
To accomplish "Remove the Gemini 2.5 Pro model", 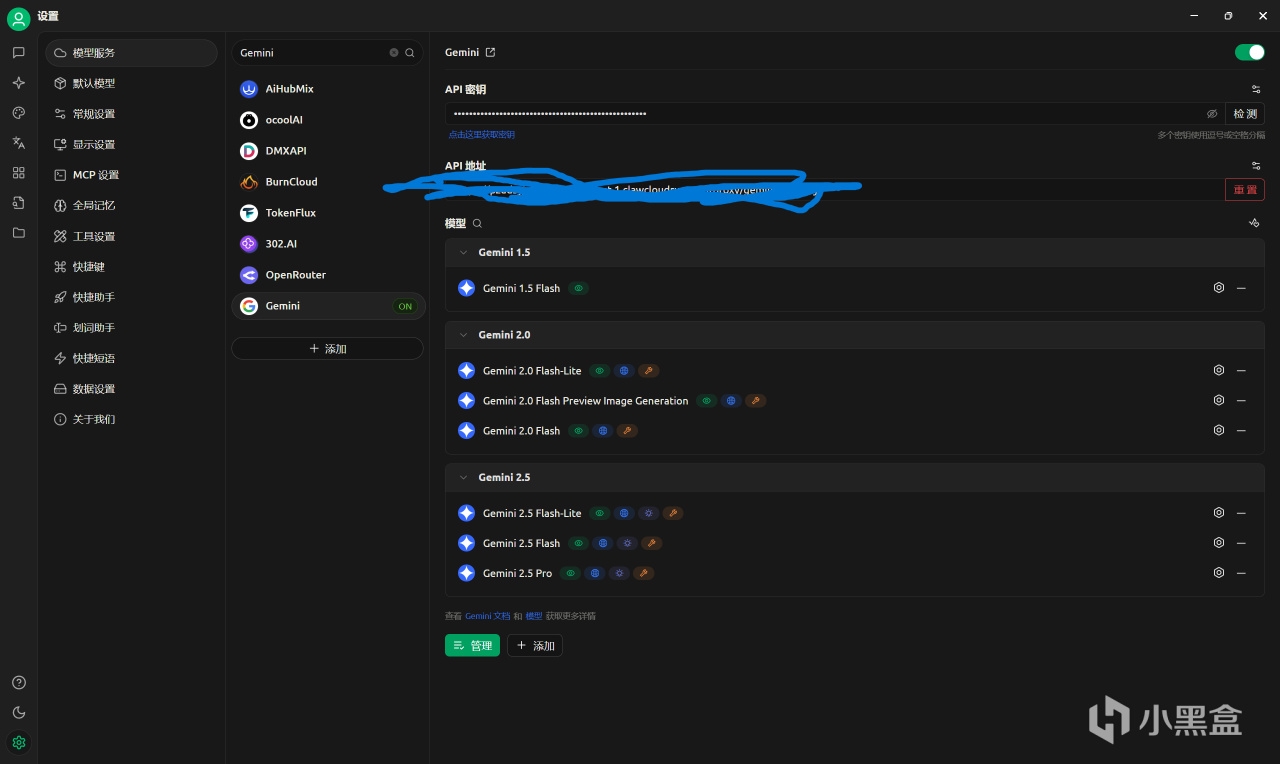I will (1241, 573).
